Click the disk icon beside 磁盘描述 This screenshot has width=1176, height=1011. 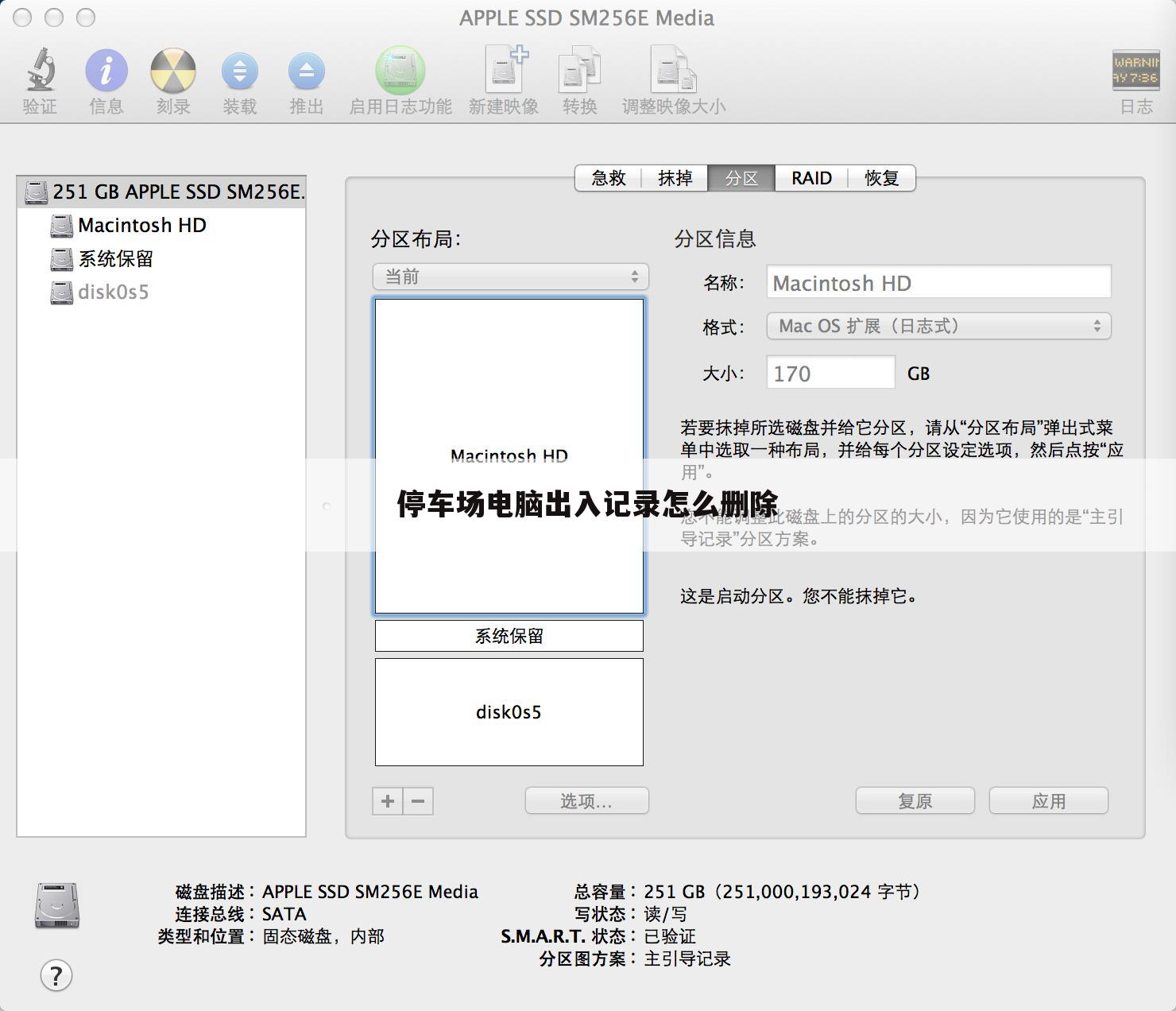click(57, 905)
